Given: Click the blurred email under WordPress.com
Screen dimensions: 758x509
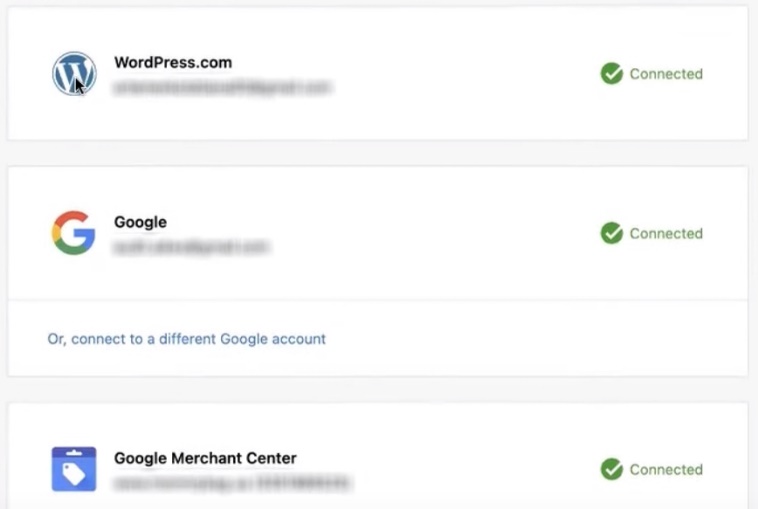Looking at the screenshot, I should (x=222, y=88).
